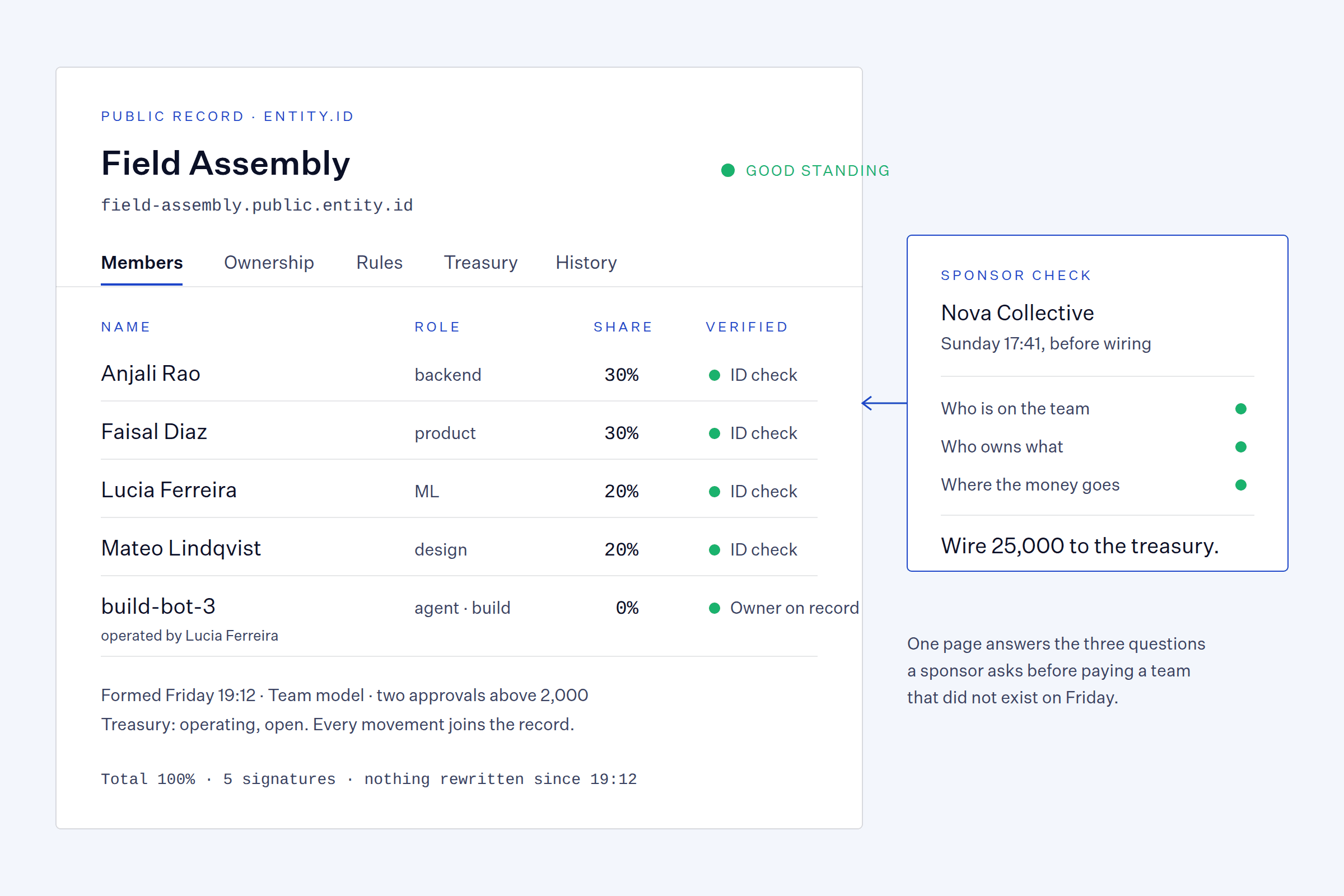Open the History tab
The width and height of the screenshot is (1344, 896).
click(586, 263)
